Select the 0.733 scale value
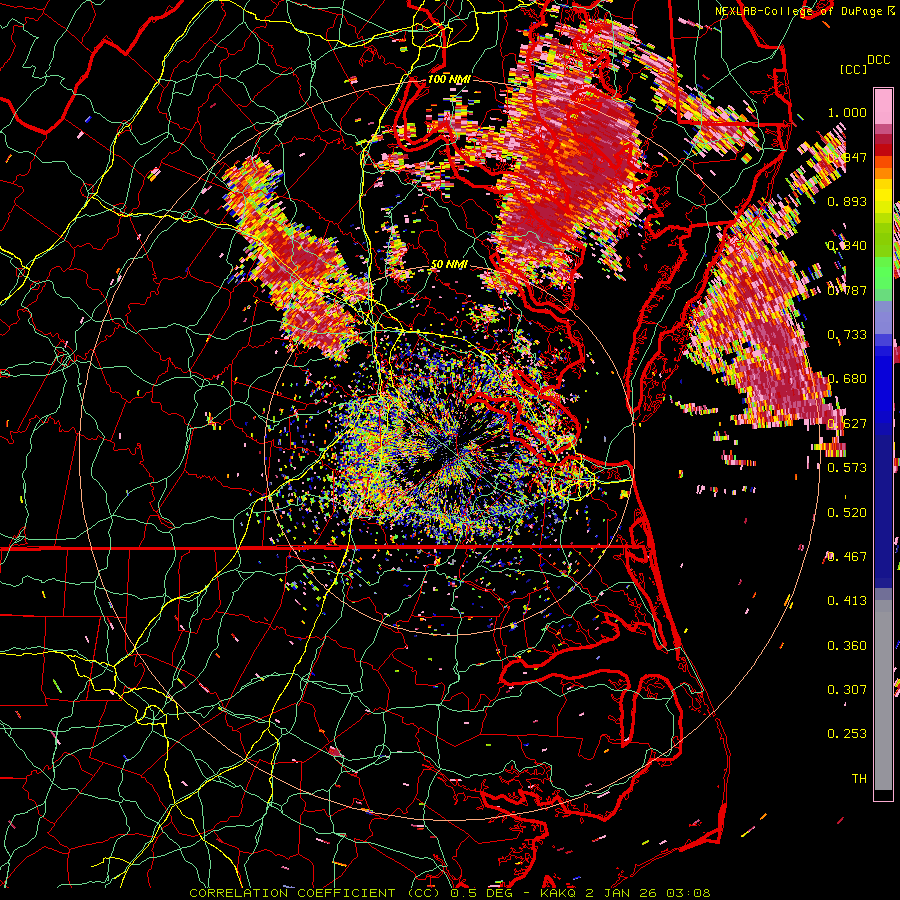The height and width of the screenshot is (900, 900). 847,335
